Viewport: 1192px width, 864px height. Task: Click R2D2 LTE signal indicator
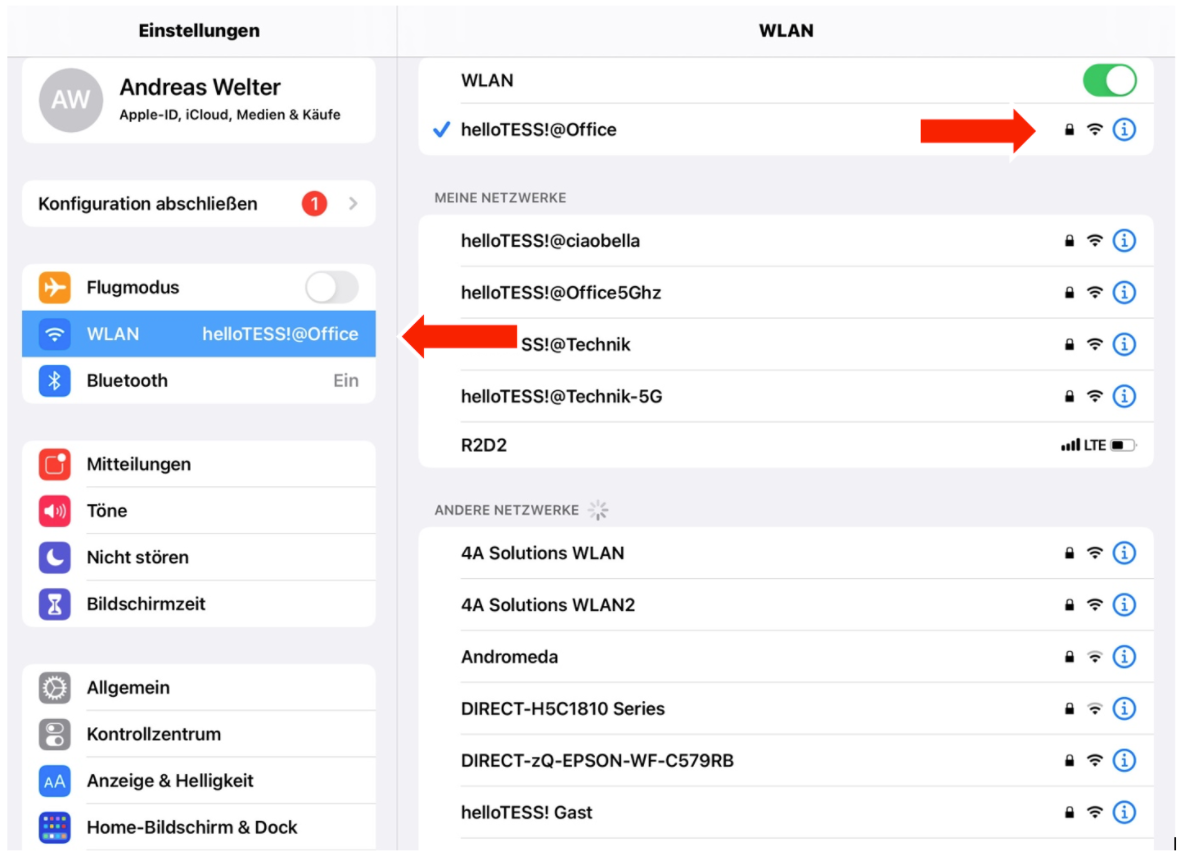[1083, 445]
